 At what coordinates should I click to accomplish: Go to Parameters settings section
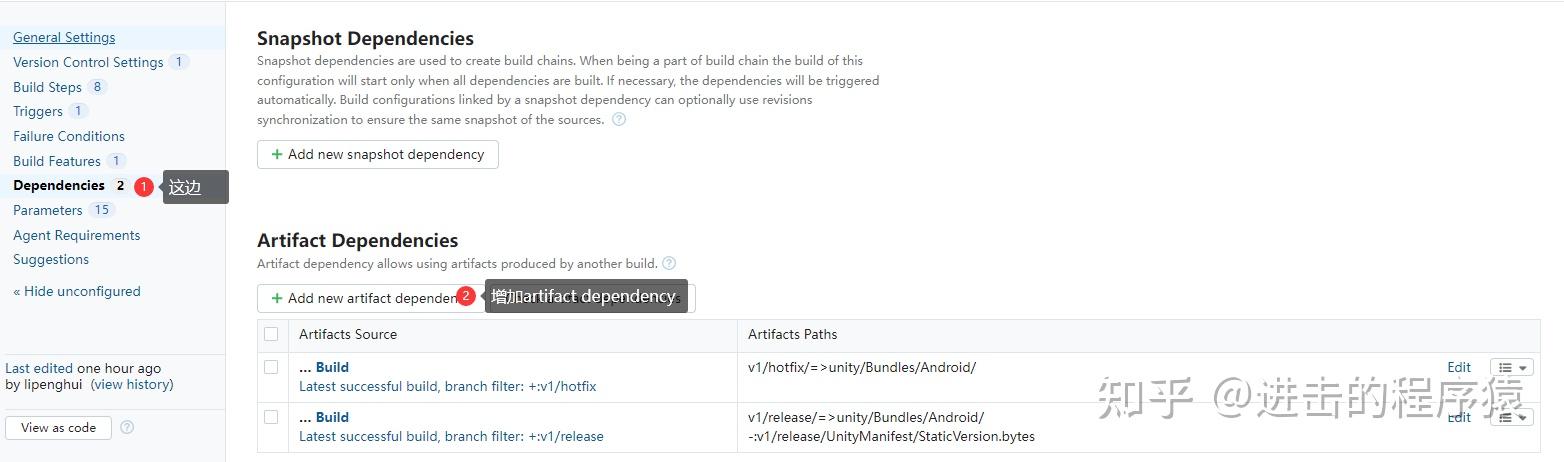click(x=47, y=210)
